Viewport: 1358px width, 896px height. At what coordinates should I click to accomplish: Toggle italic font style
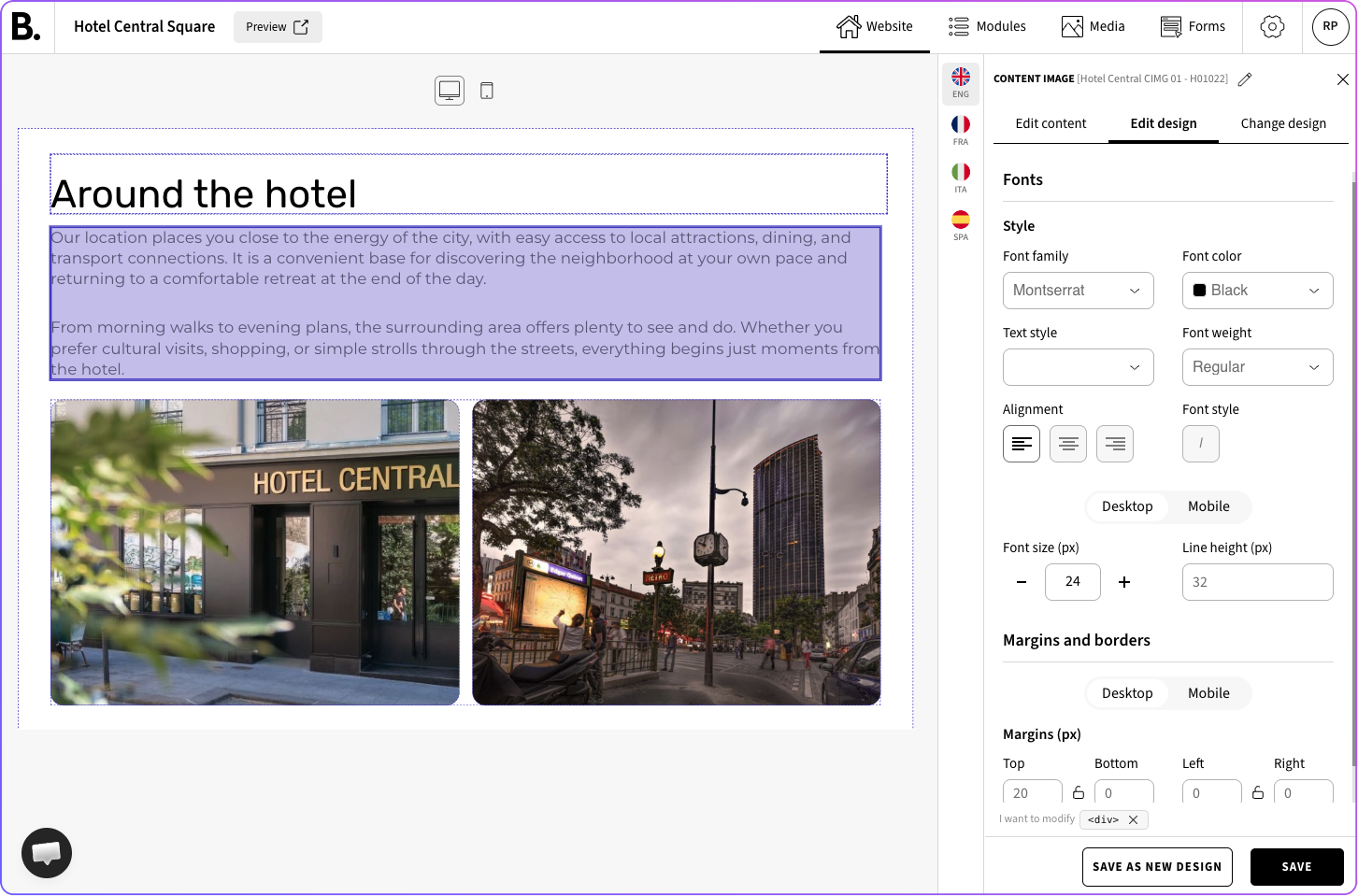1201,444
